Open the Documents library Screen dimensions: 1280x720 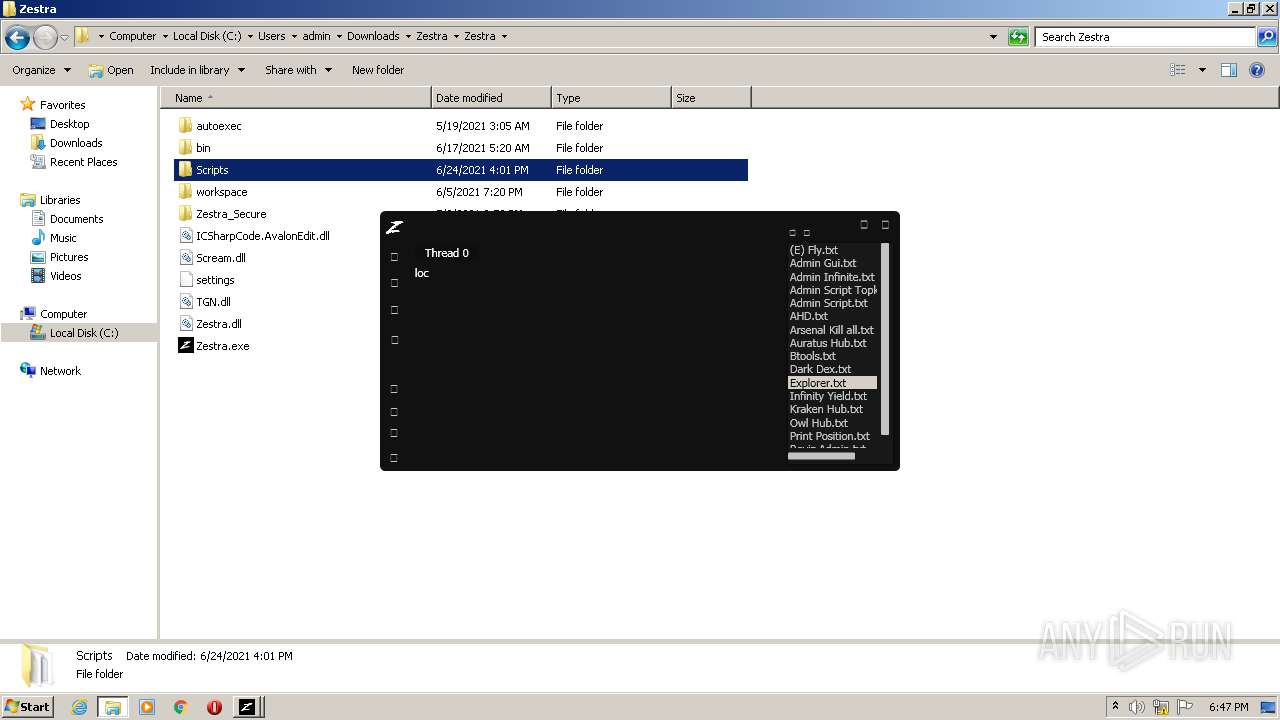click(76, 219)
